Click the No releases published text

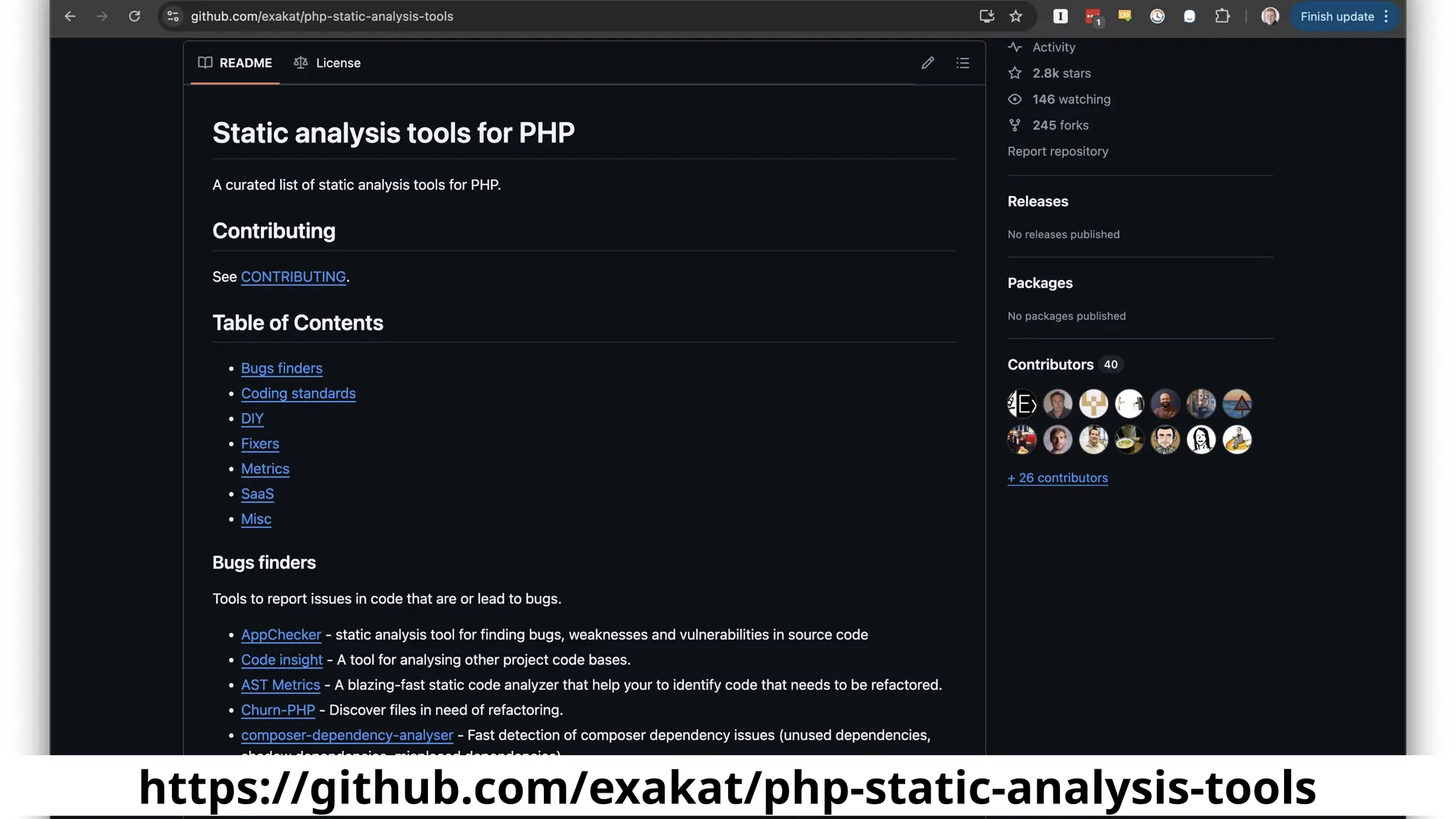[1063, 235]
